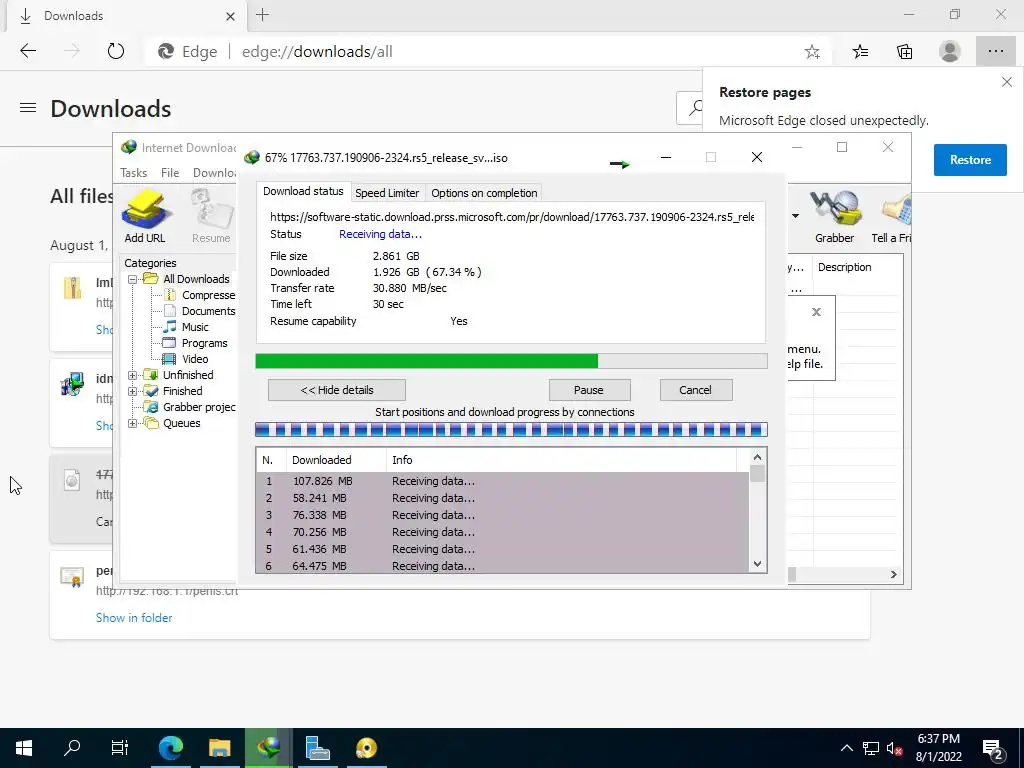Add this page to favorites star
The image size is (1024, 768).
tap(812, 52)
